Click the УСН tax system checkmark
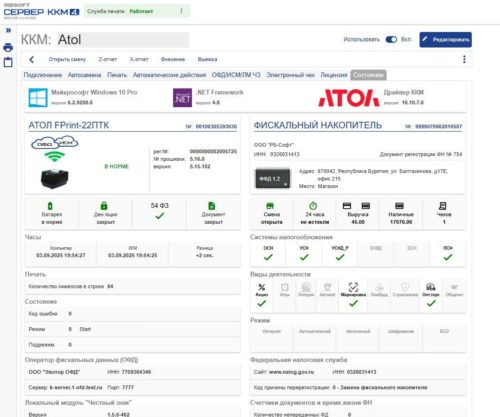 click(304, 257)
